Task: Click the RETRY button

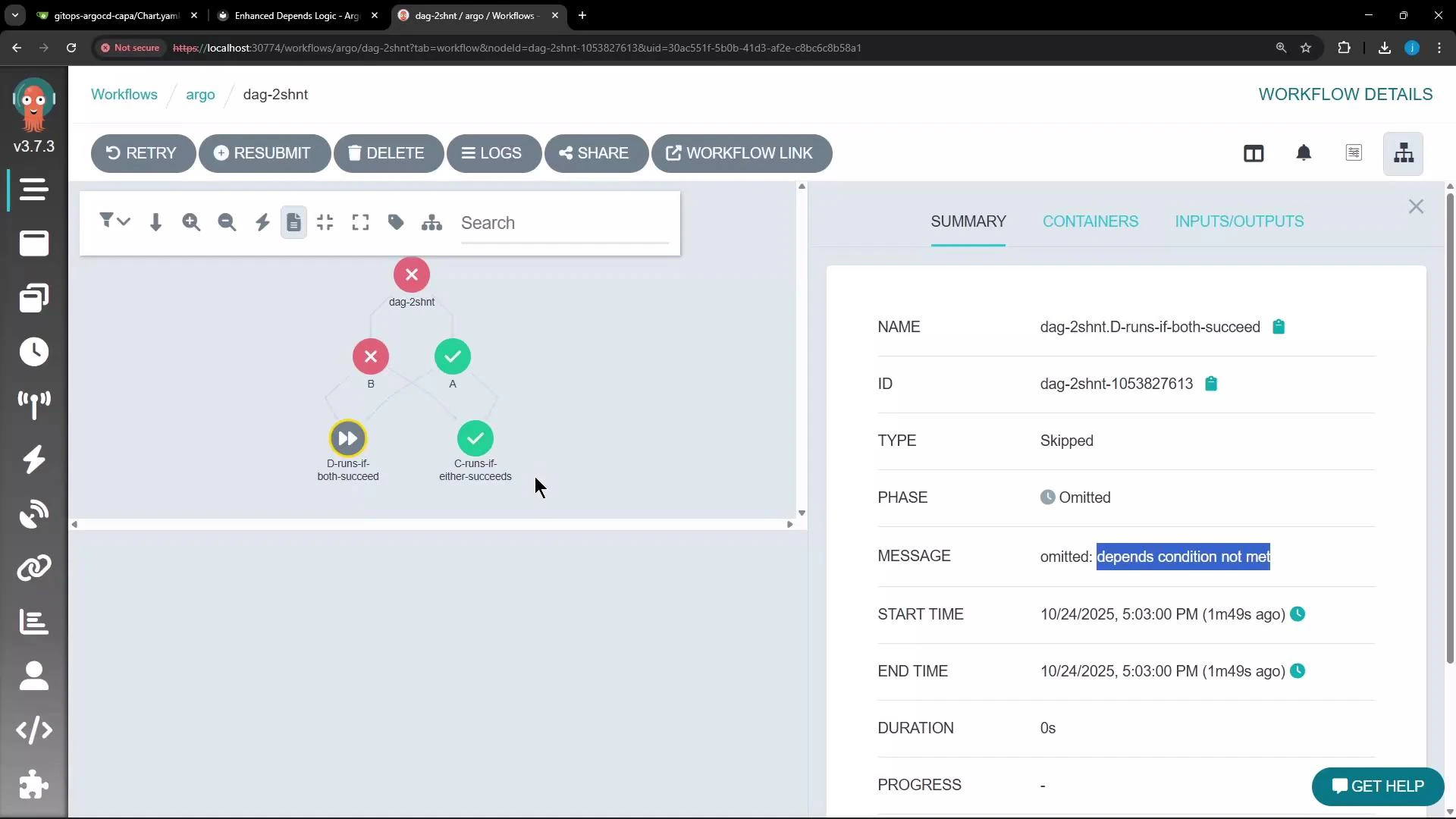Action: tap(142, 152)
